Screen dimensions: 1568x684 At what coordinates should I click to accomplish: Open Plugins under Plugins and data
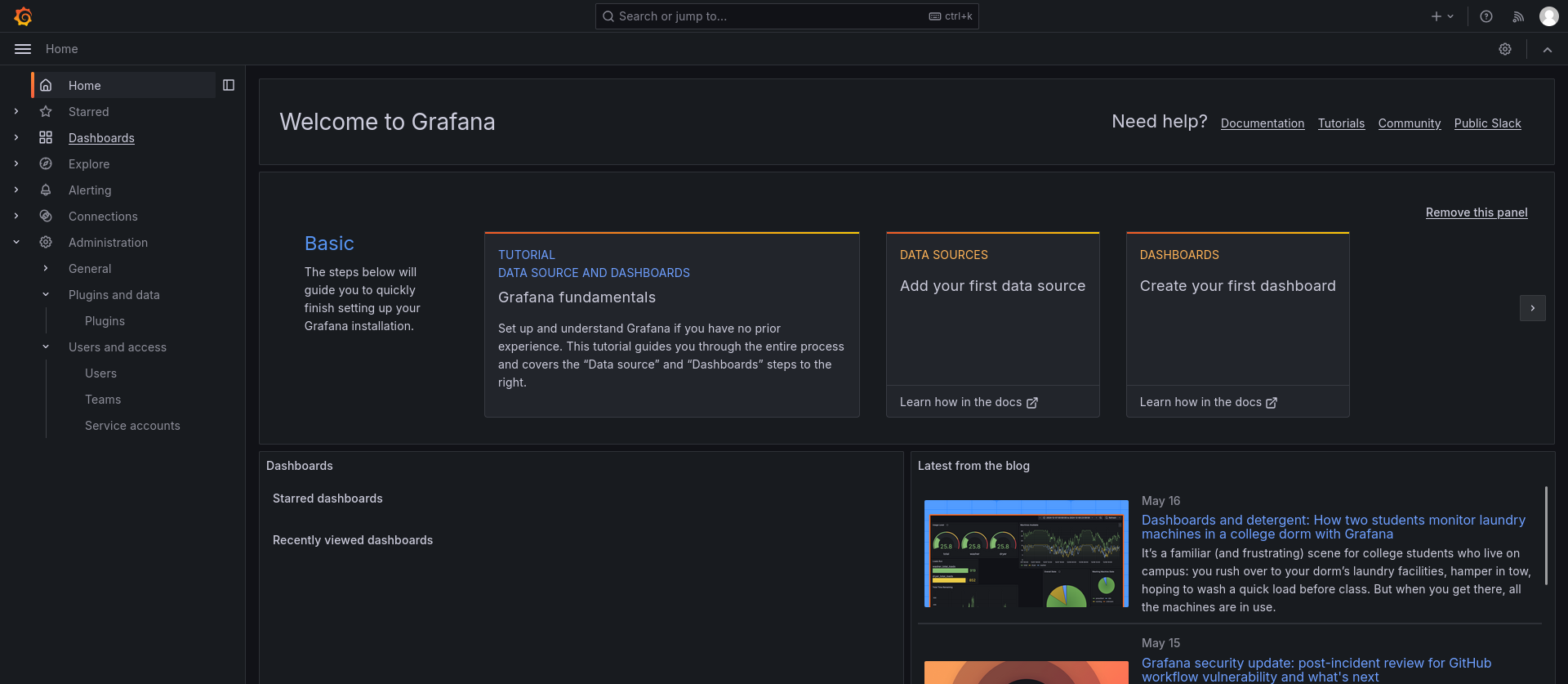pos(105,321)
